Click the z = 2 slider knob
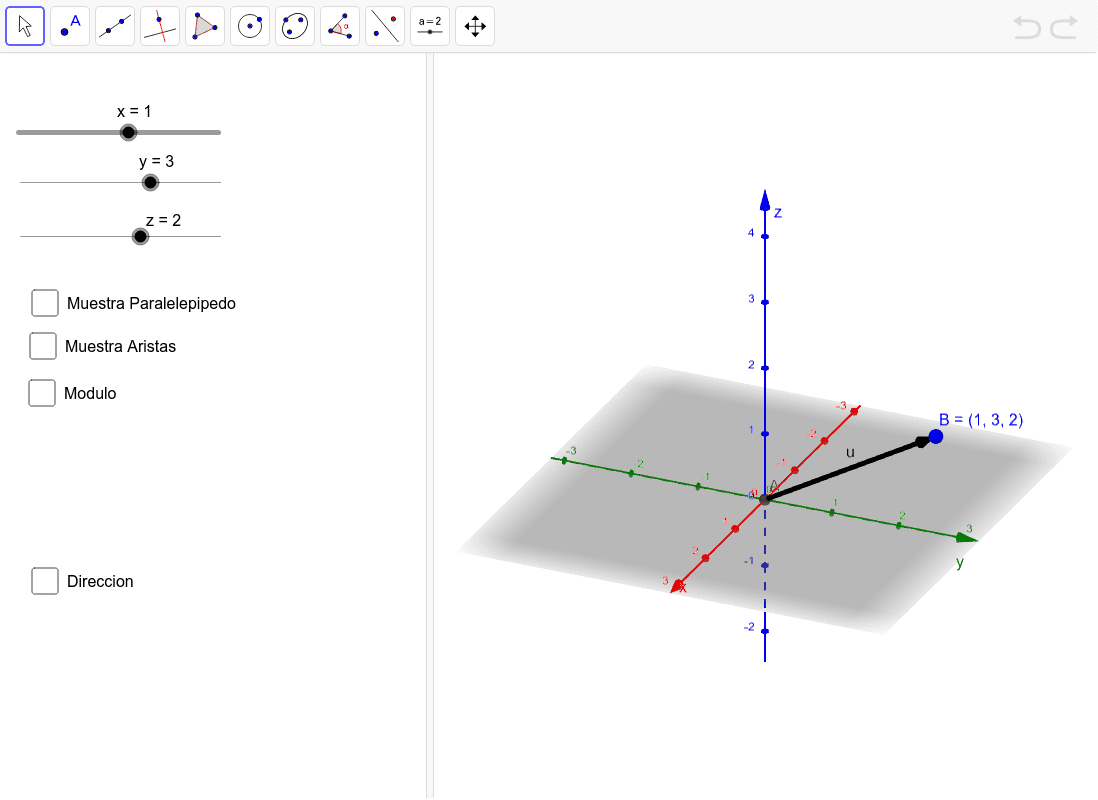 [x=141, y=236]
